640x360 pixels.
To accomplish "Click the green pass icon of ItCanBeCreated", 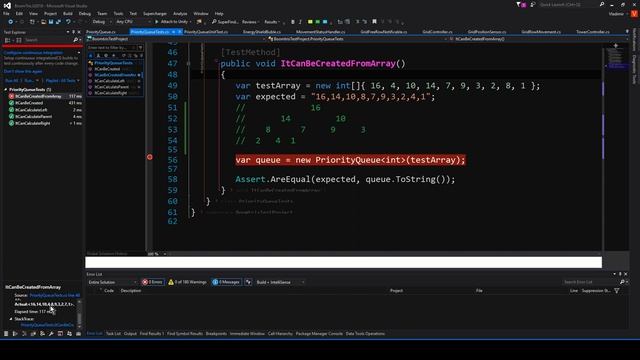I will 11,103.
